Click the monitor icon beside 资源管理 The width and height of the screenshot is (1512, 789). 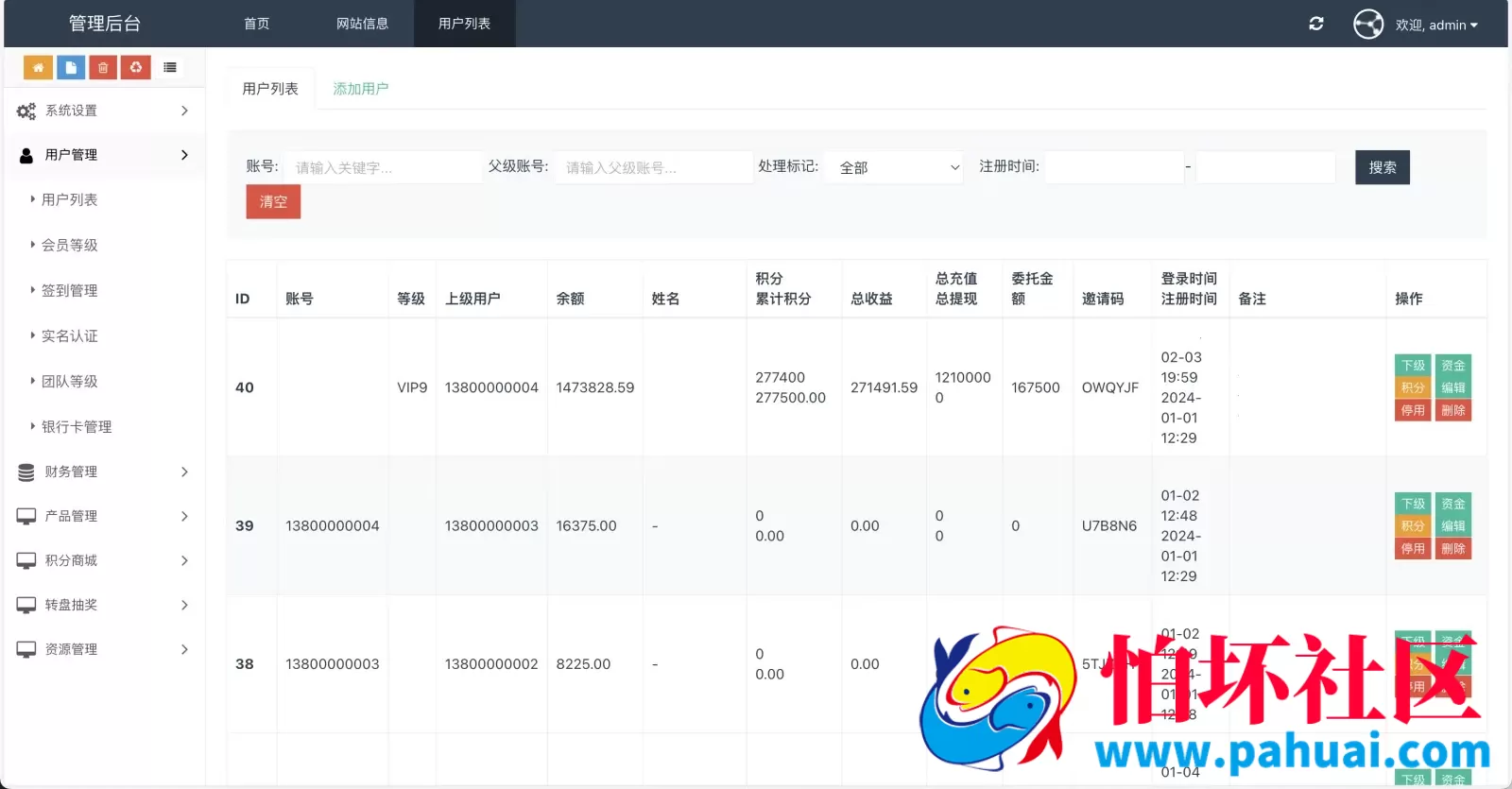26,649
